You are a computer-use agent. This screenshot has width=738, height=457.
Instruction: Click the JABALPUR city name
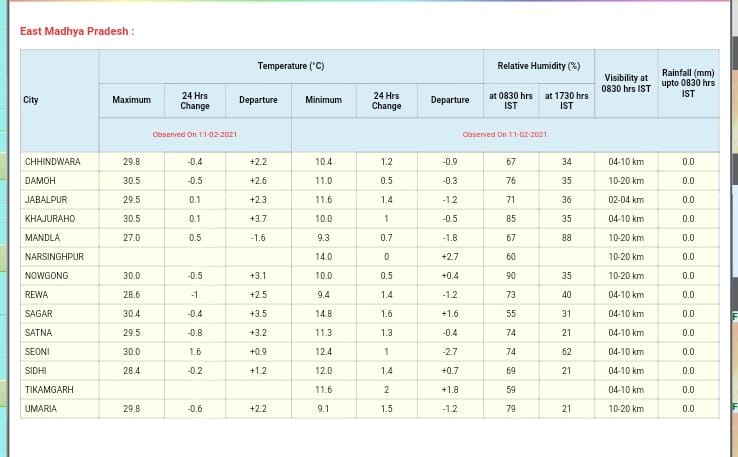46,200
